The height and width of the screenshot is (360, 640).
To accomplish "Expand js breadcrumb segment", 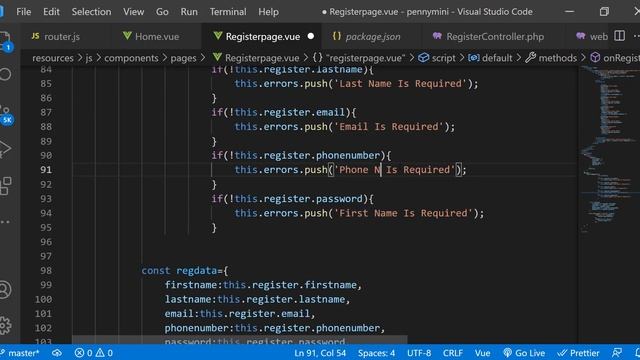I will (89, 58).
